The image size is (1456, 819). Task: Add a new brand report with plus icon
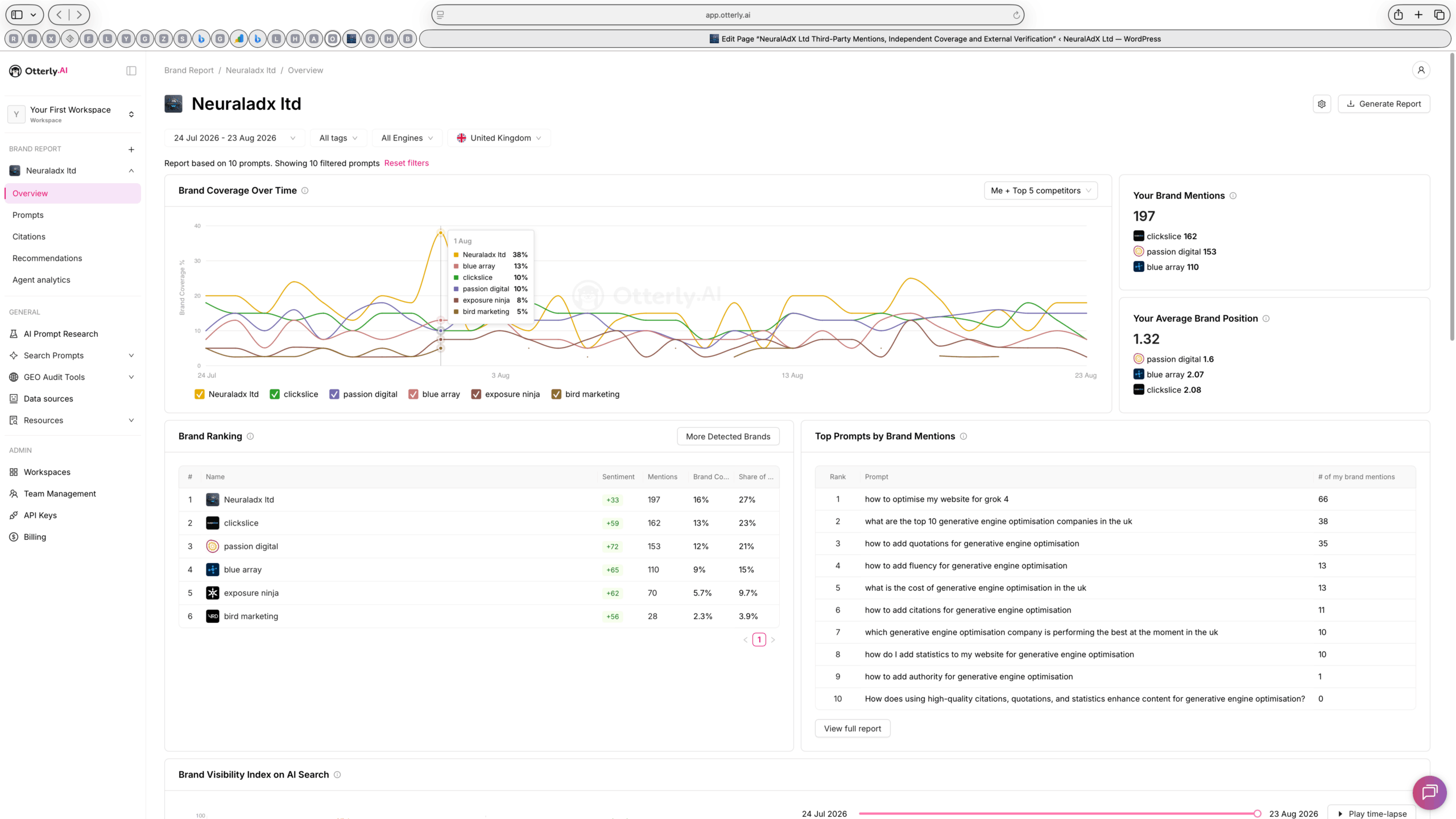131,150
